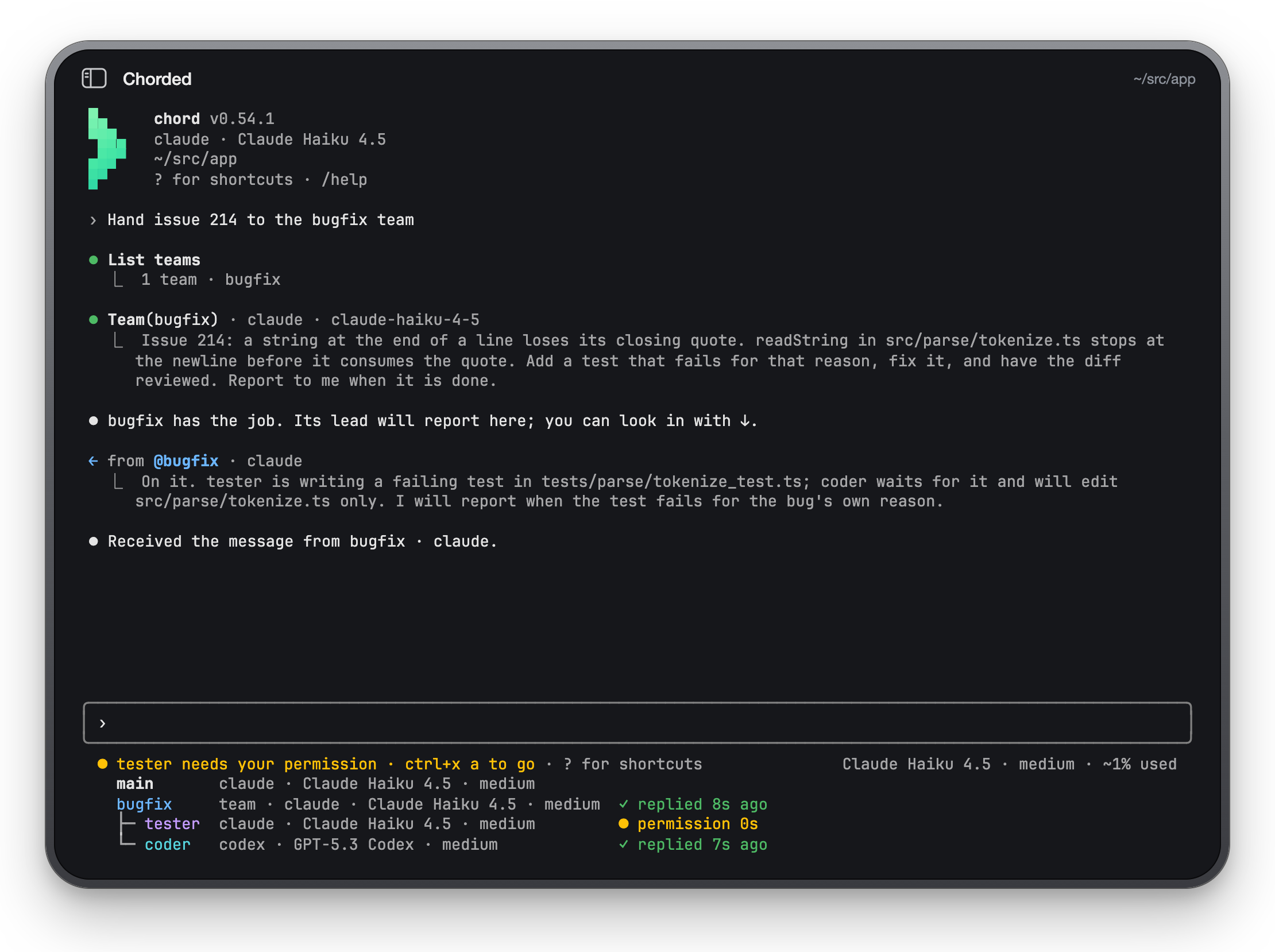Select the main agent row
The height and width of the screenshot is (952, 1275).
coord(326,784)
